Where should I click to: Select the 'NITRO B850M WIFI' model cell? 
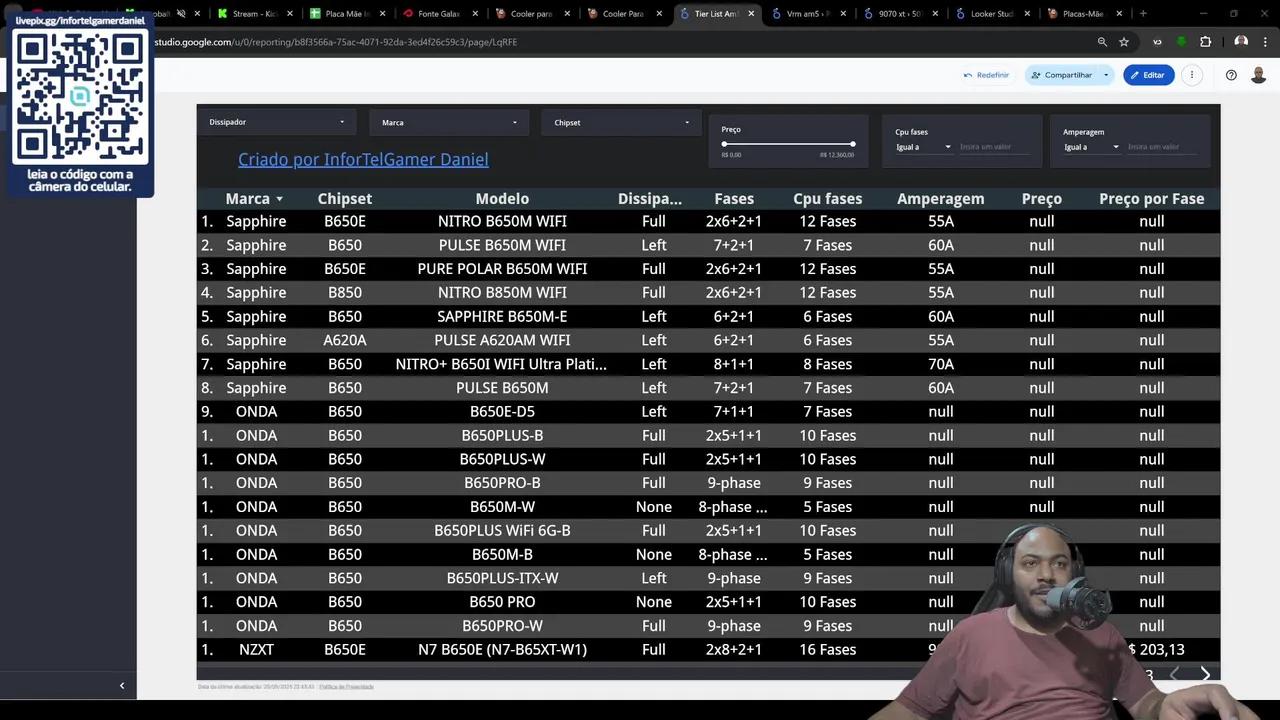tap(502, 293)
